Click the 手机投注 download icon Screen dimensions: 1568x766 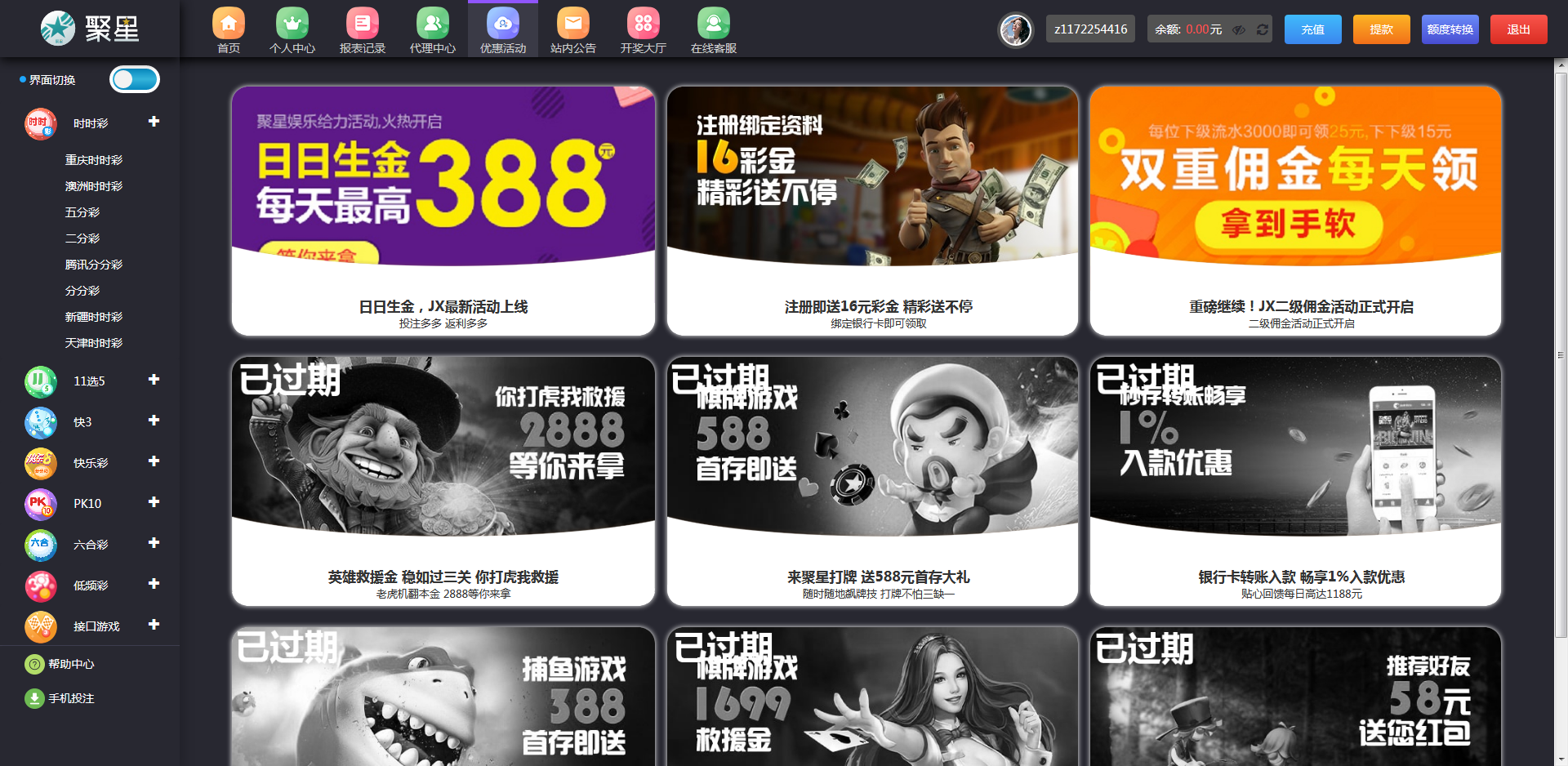34,698
